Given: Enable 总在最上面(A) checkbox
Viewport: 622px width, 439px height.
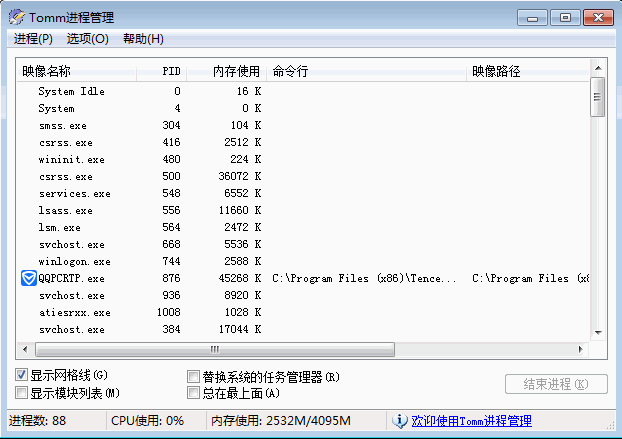Looking at the screenshot, I should click(x=193, y=393).
